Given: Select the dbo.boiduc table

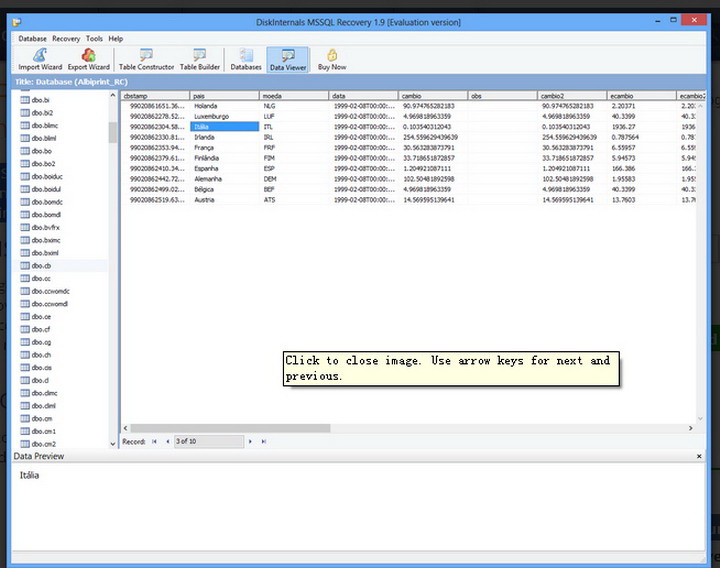Looking at the screenshot, I should point(47,176).
